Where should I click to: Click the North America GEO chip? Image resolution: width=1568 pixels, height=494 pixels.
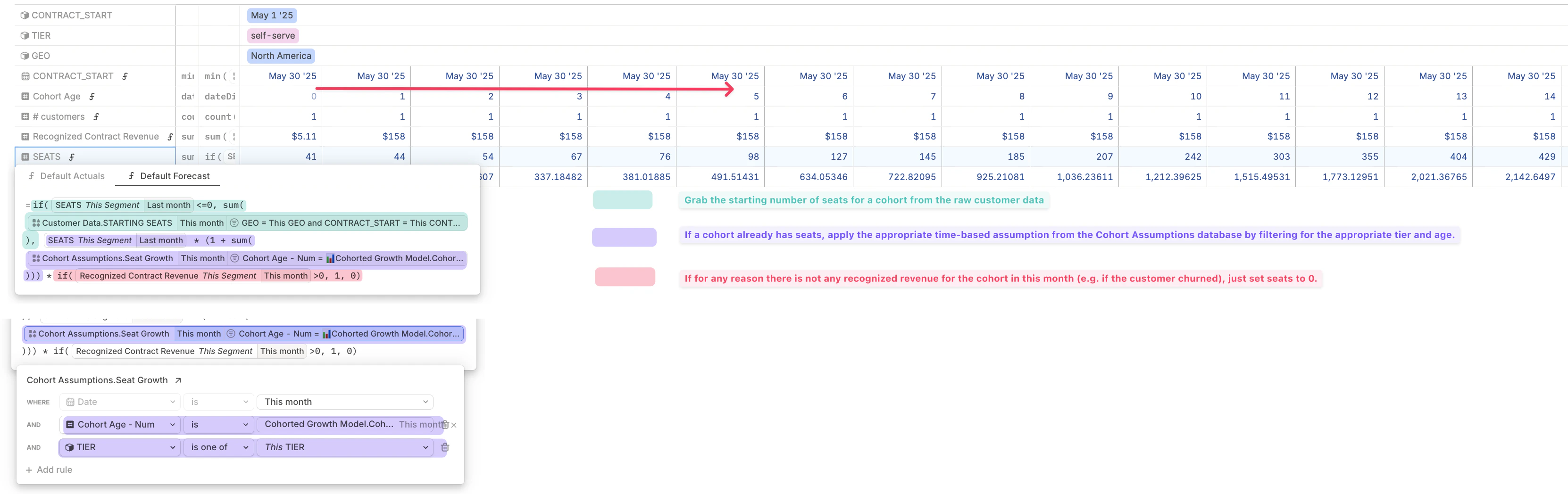281,56
